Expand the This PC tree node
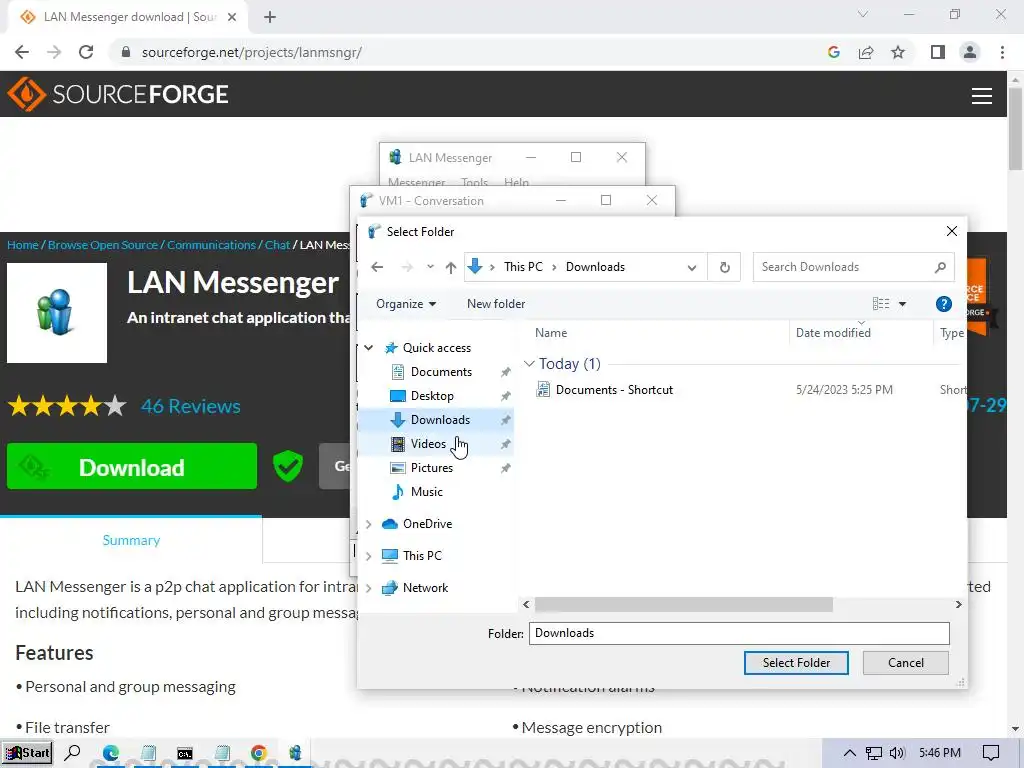This screenshot has width=1024, height=768. click(369, 556)
